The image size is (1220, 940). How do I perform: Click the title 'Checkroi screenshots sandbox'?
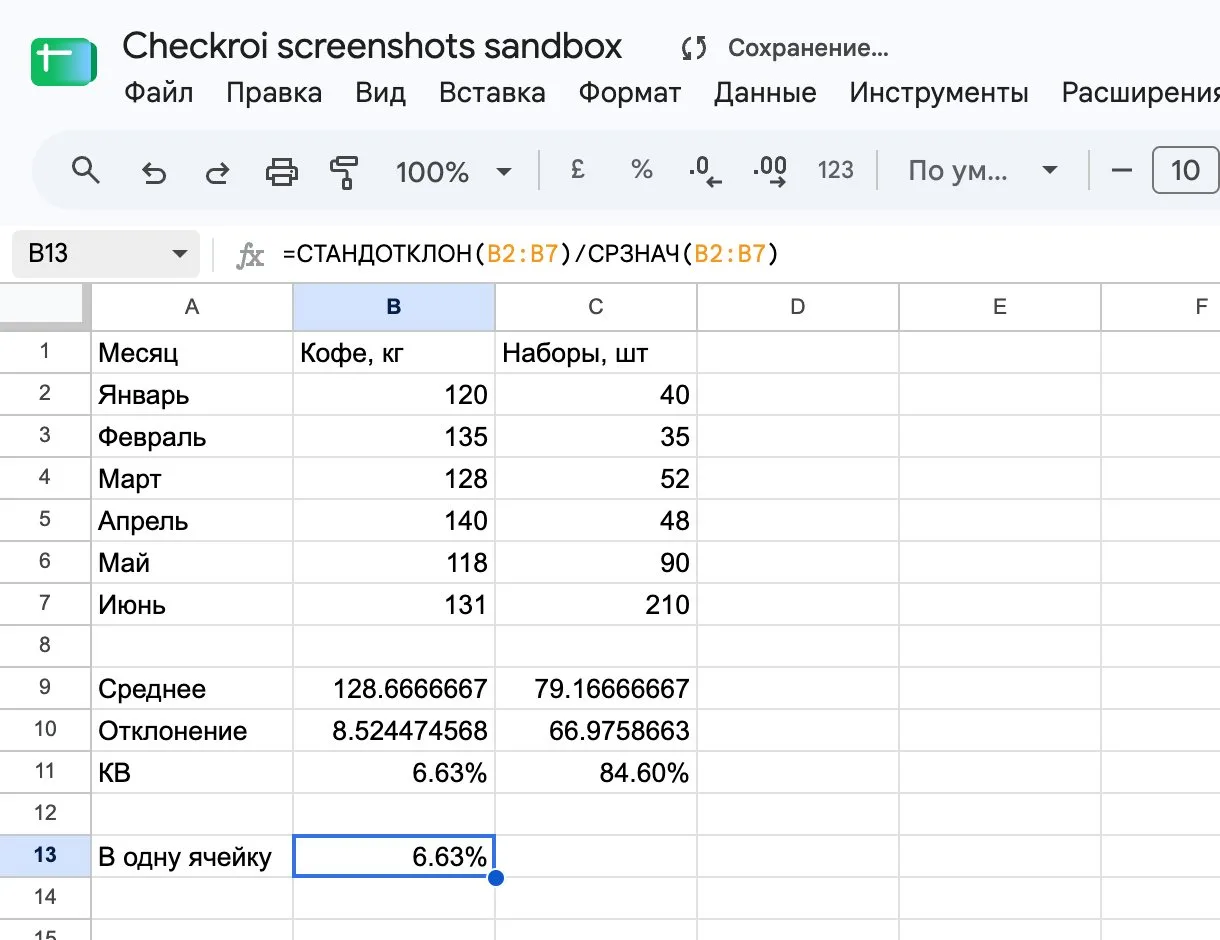(x=372, y=46)
